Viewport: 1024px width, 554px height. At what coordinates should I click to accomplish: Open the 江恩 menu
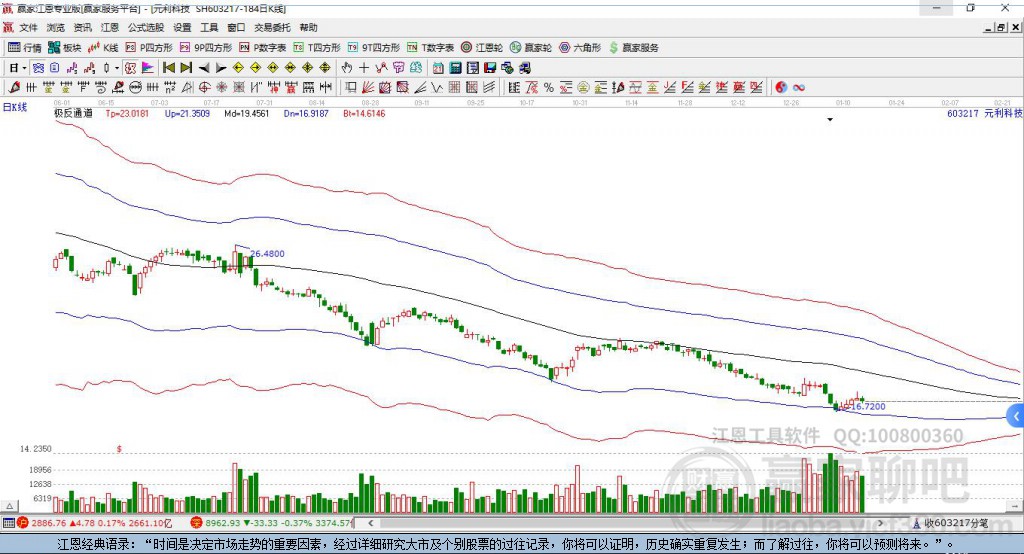110,27
